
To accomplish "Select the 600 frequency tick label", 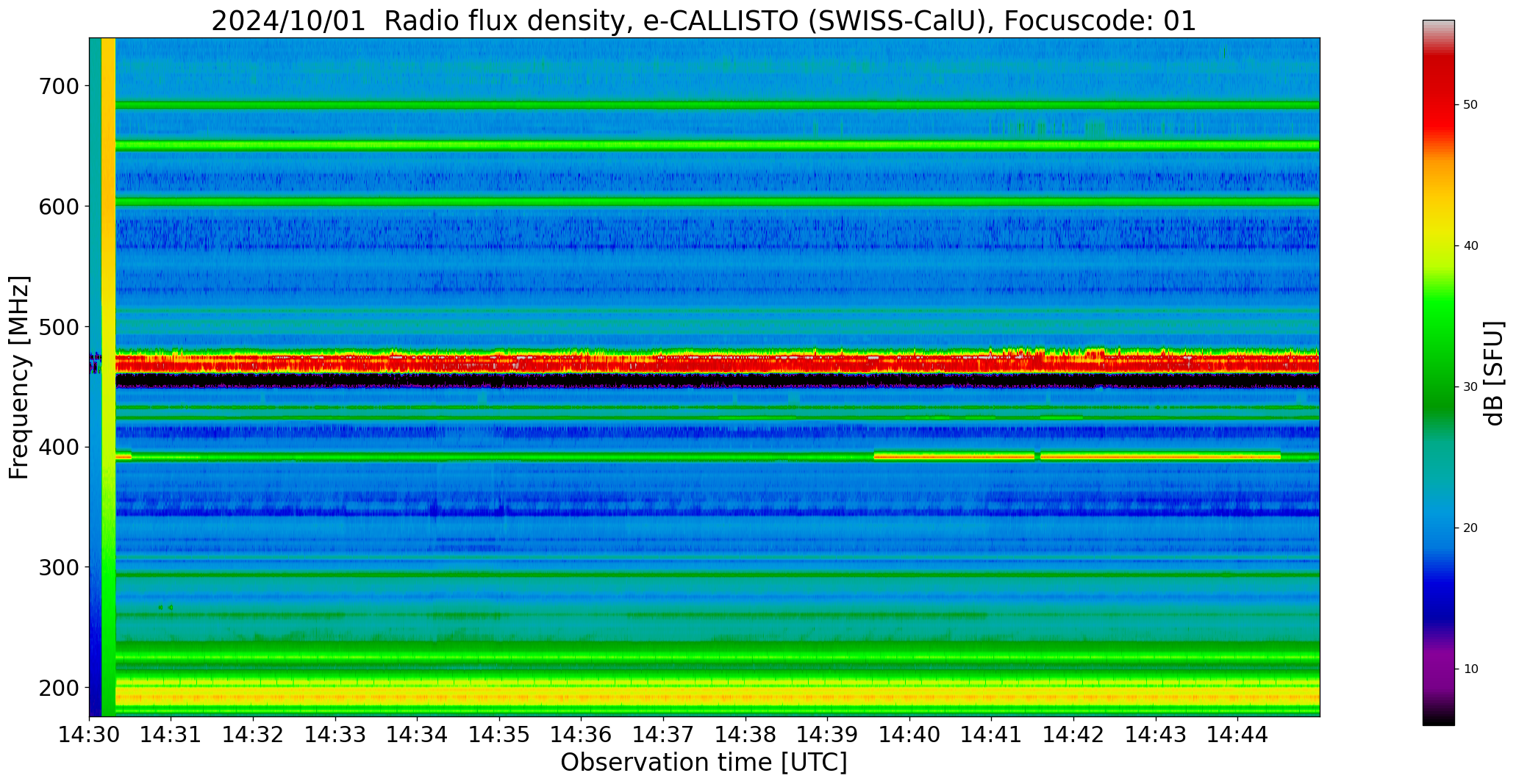I will [x=58, y=206].
